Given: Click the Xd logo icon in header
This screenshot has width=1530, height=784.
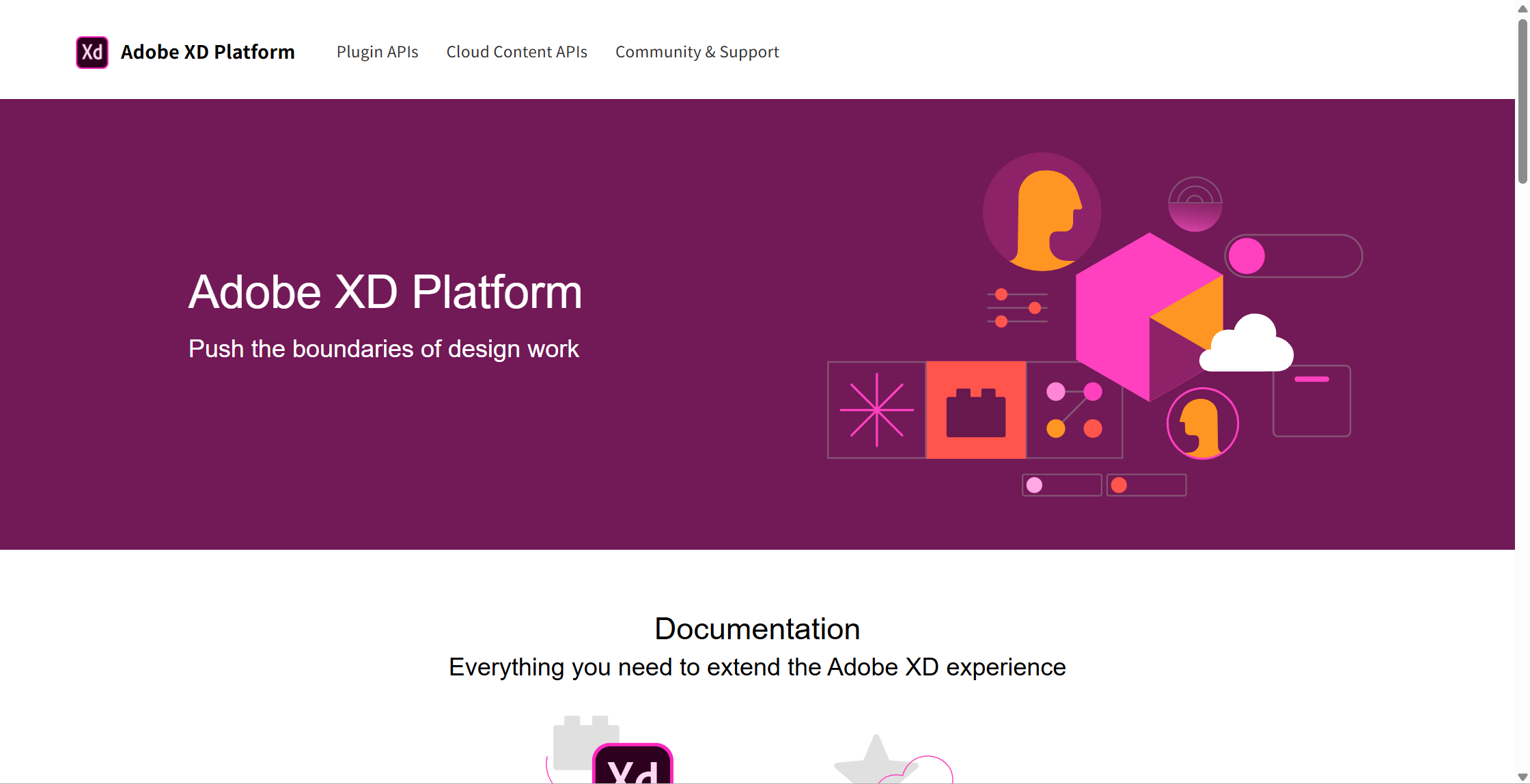Looking at the screenshot, I should pos(92,53).
